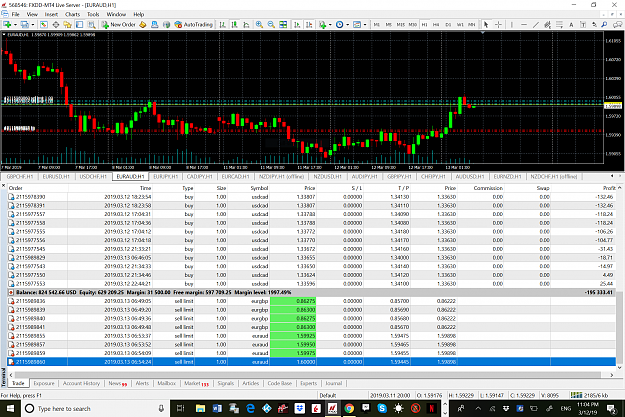
Task: Select the Trendline drawing tool
Action: [x=536, y=25]
